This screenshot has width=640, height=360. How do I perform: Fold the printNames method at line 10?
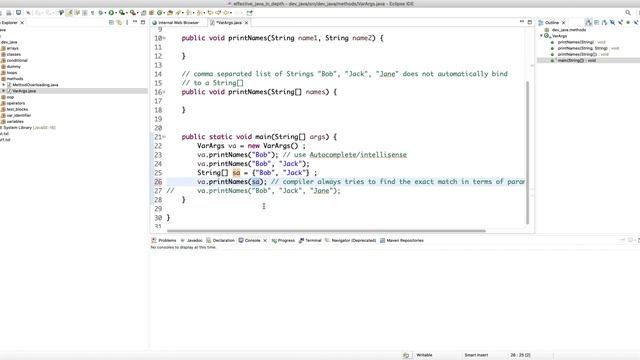[x=164, y=38]
